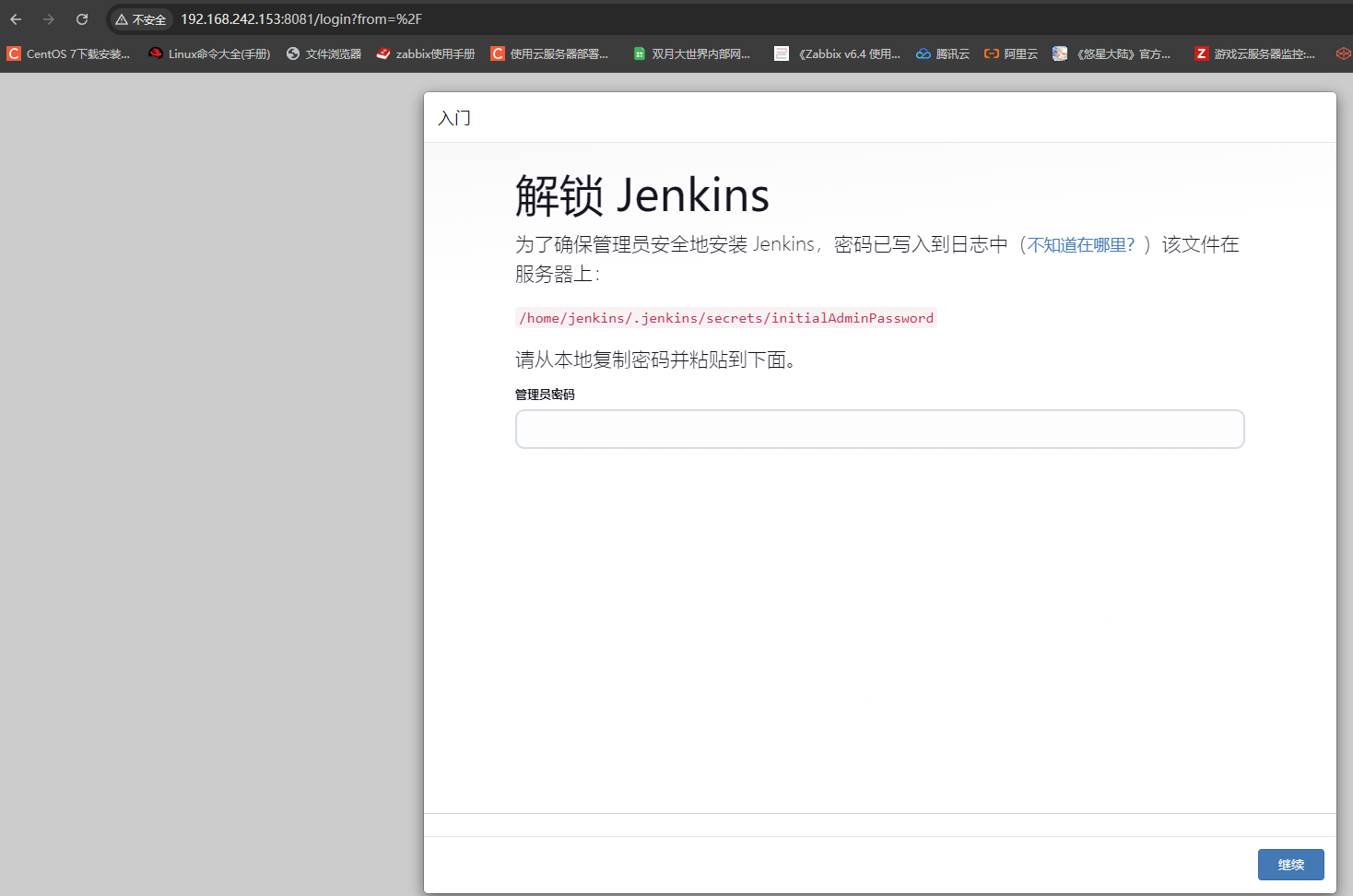Reload the page with refresh icon
This screenshot has height=896, width=1353.
pos(82,19)
